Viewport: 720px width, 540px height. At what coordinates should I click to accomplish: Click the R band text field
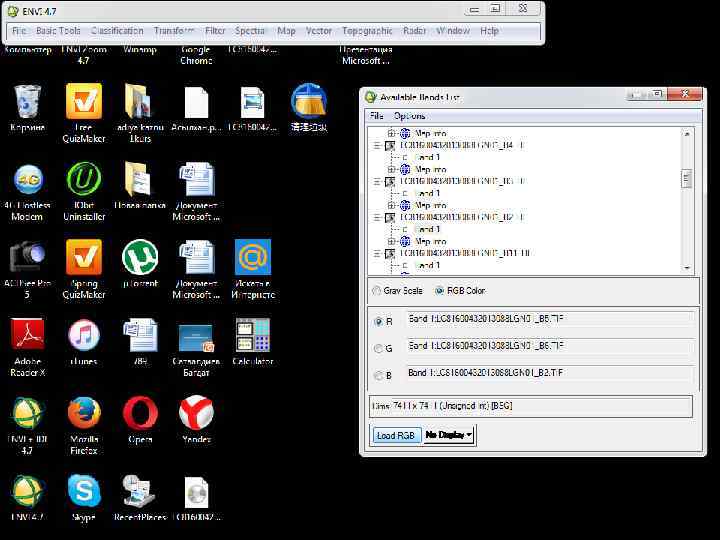550,319
